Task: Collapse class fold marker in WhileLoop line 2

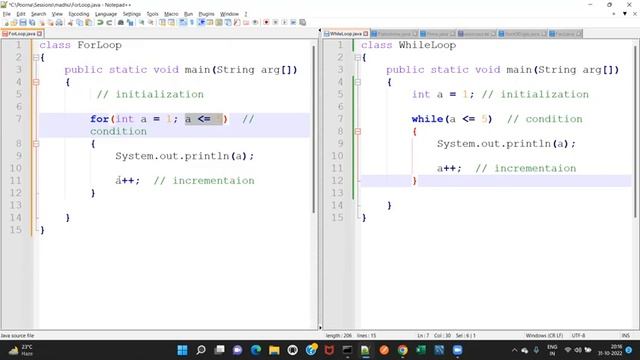Action: 358,58
